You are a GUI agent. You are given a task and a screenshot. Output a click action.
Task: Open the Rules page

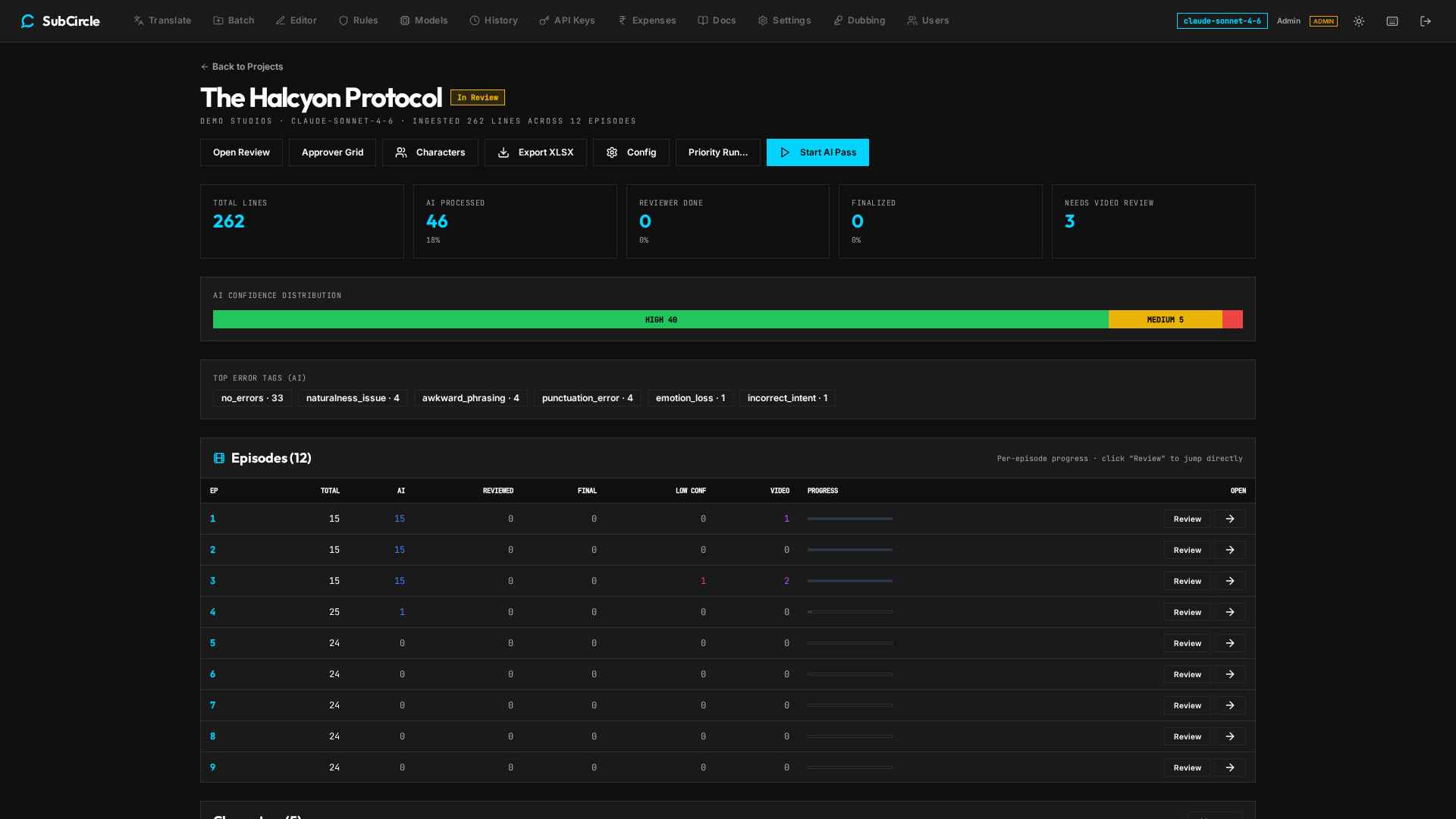(358, 20)
